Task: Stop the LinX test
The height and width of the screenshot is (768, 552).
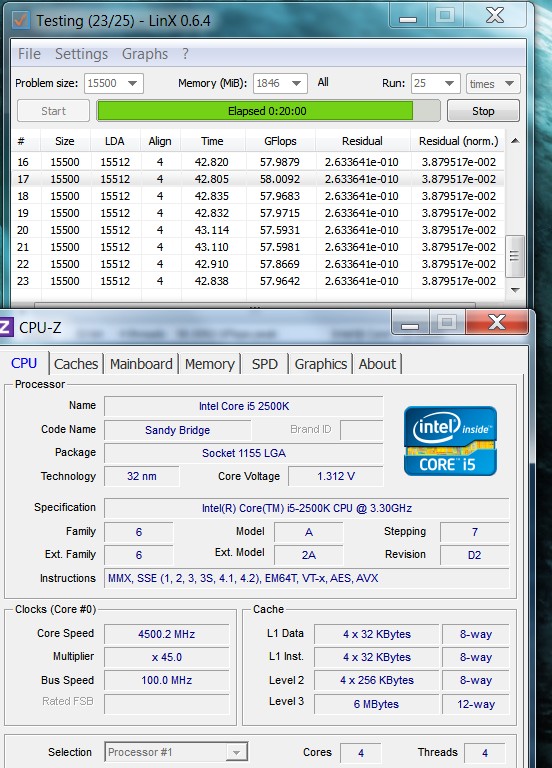Action: (483, 111)
